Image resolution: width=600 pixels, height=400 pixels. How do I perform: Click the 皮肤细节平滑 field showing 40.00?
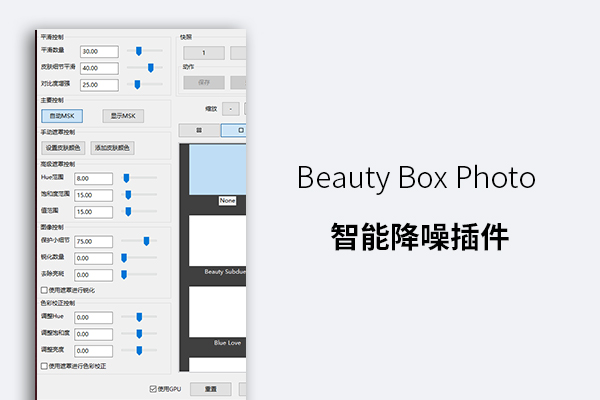point(99,68)
